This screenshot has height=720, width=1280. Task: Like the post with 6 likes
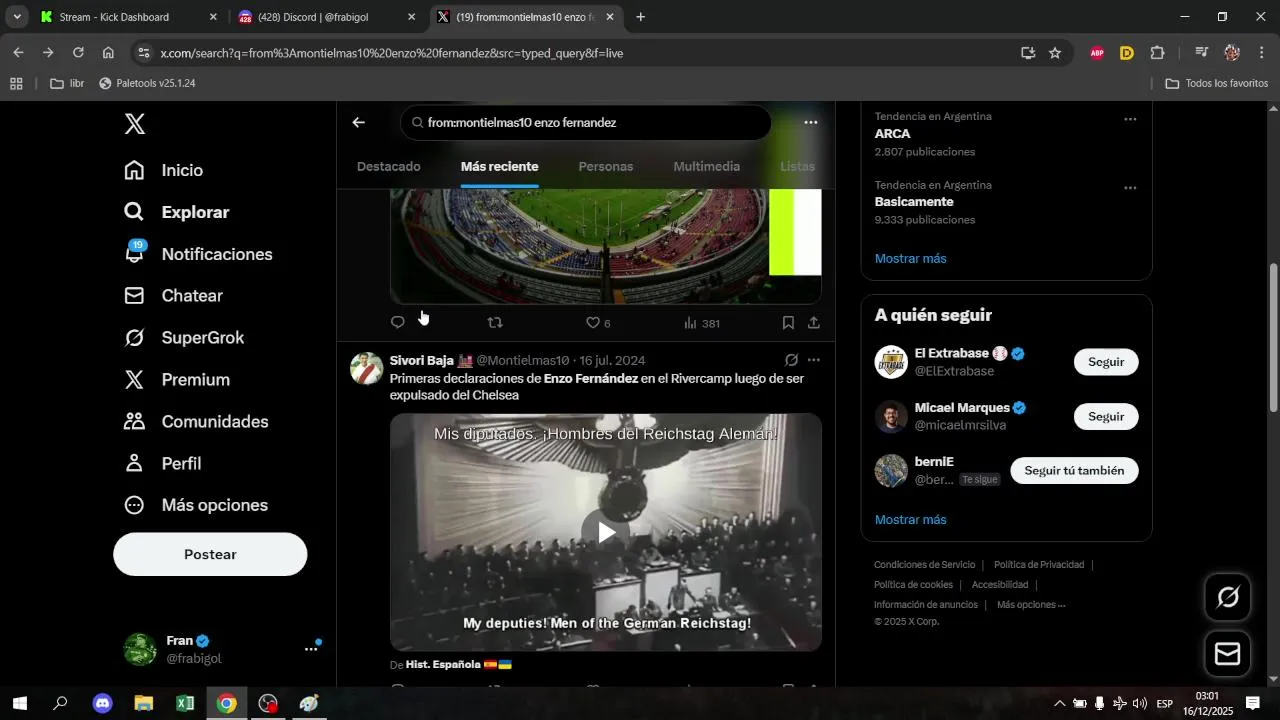tap(598, 323)
